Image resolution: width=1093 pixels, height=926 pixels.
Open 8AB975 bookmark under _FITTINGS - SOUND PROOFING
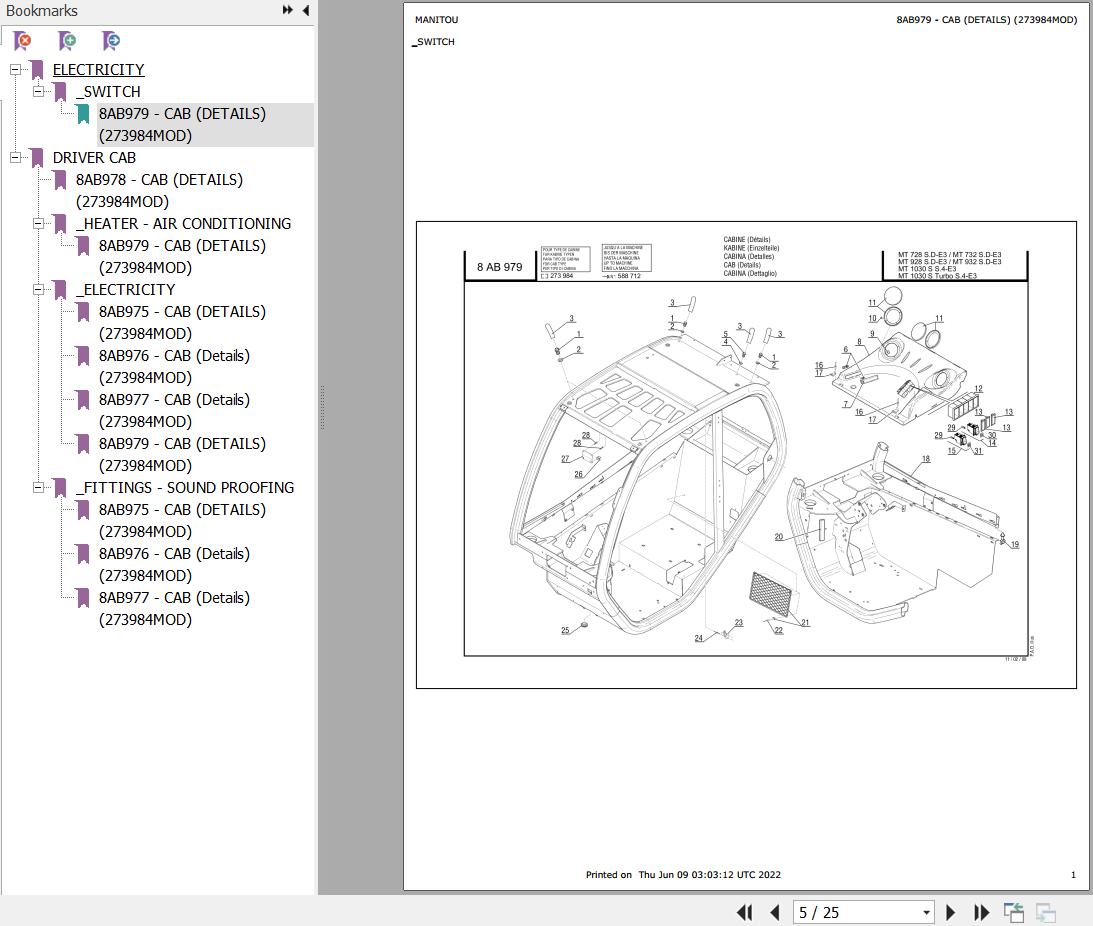point(182,520)
